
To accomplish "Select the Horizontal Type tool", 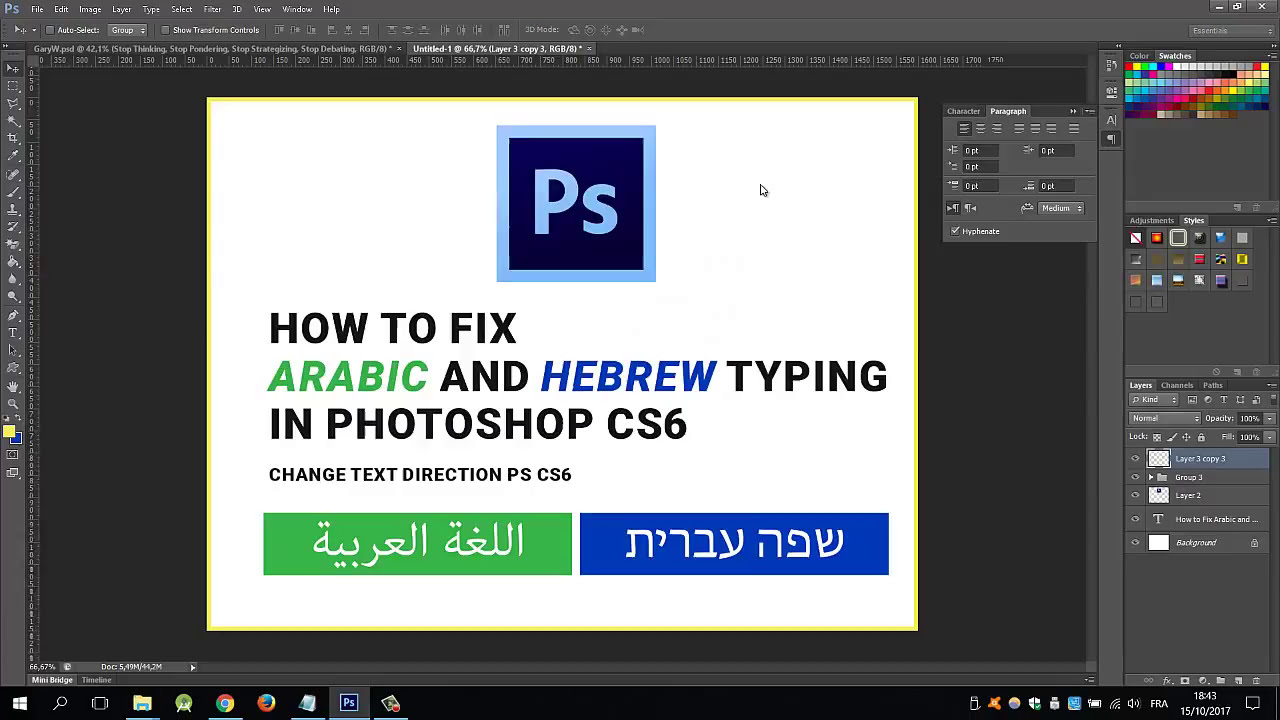I will 13,332.
